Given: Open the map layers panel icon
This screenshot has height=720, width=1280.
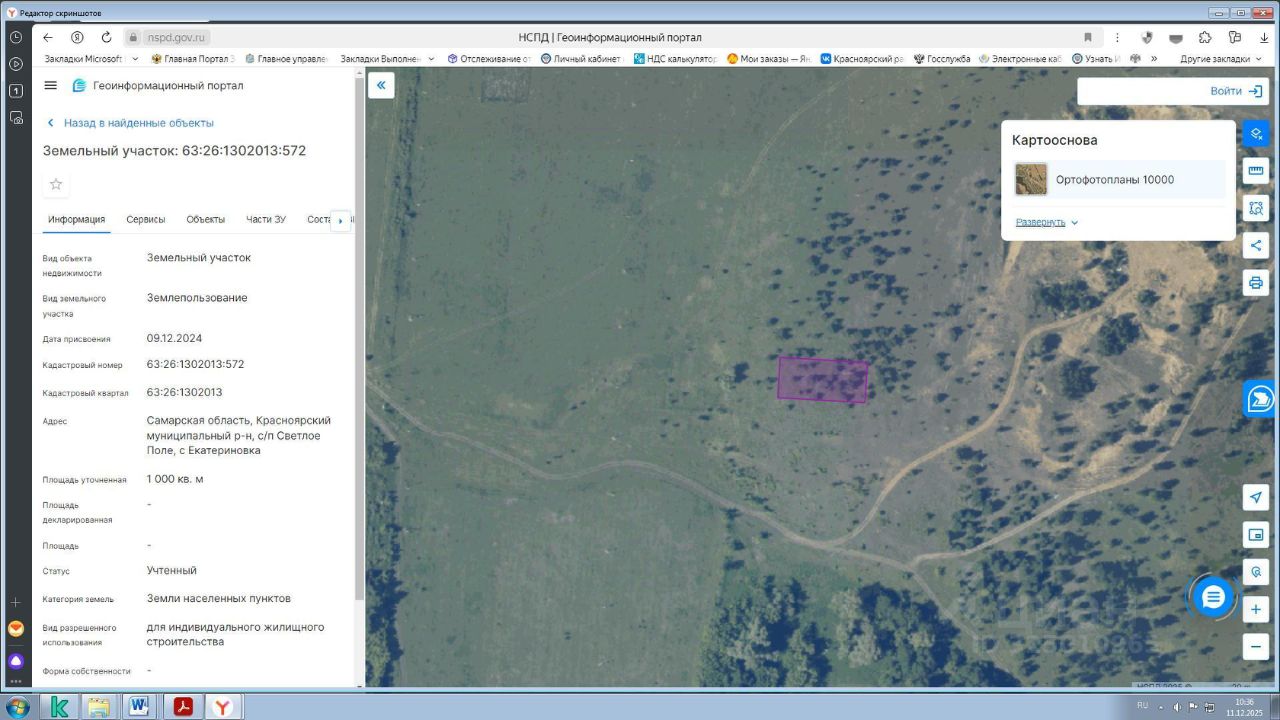Looking at the screenshot, I should [1256, 133].
